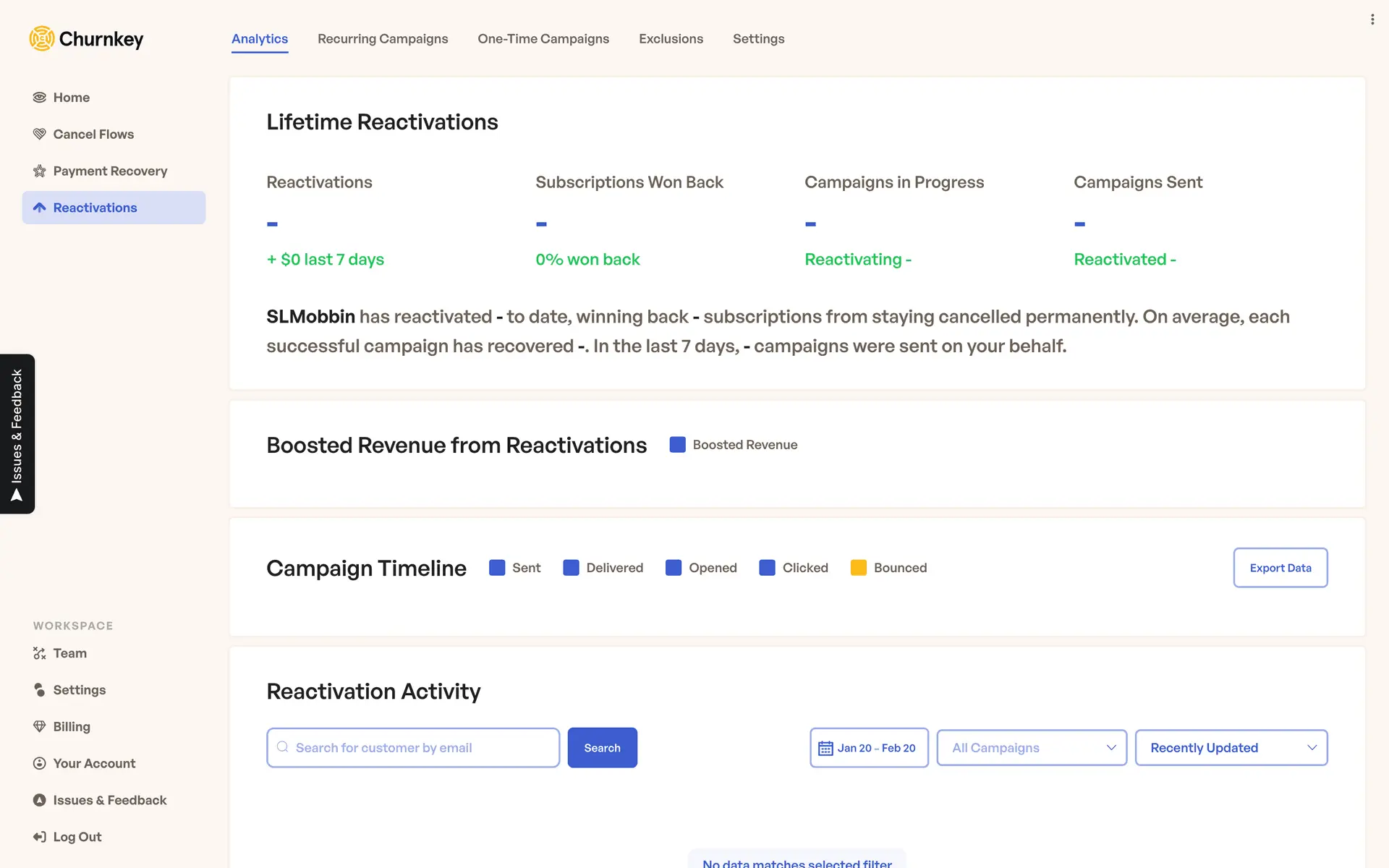Screen dimensions: 1389x868
Task: Switch to the Recurring Campaigns tab
Action: point(383,39)
